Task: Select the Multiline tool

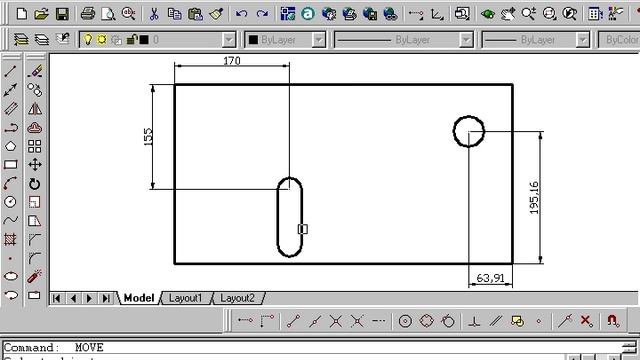Action: [x=11, y=109]
